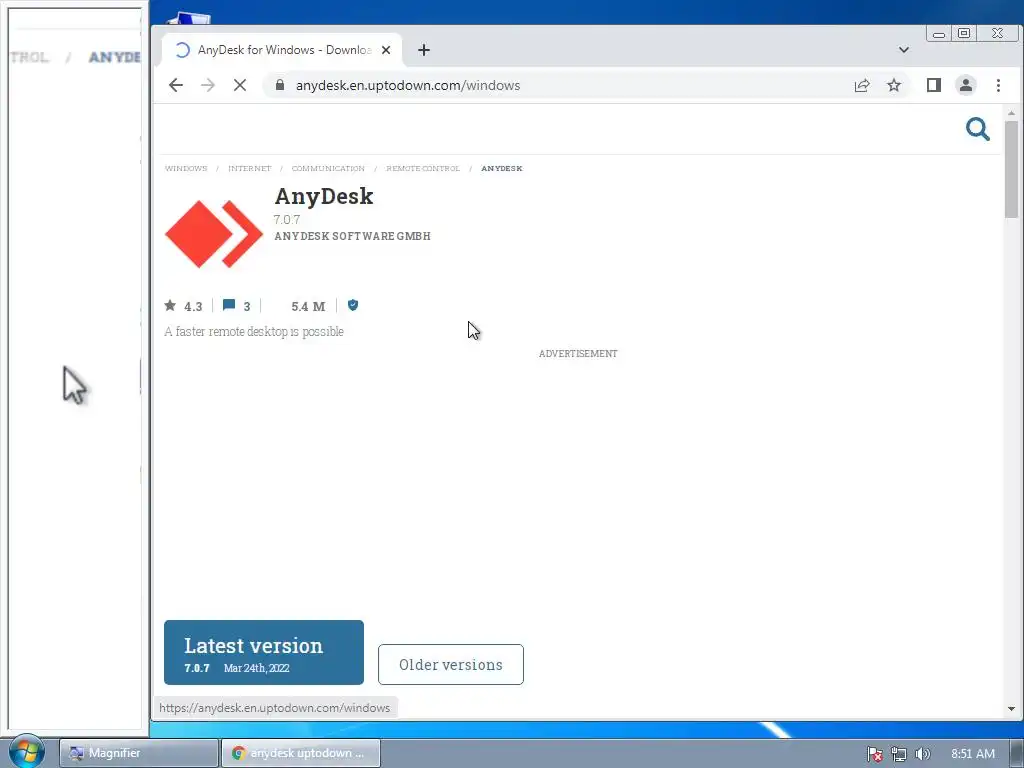Viewport: 1024px width, 768px height.
Task: Share this page icon in address bar
Action: (862, 85)
